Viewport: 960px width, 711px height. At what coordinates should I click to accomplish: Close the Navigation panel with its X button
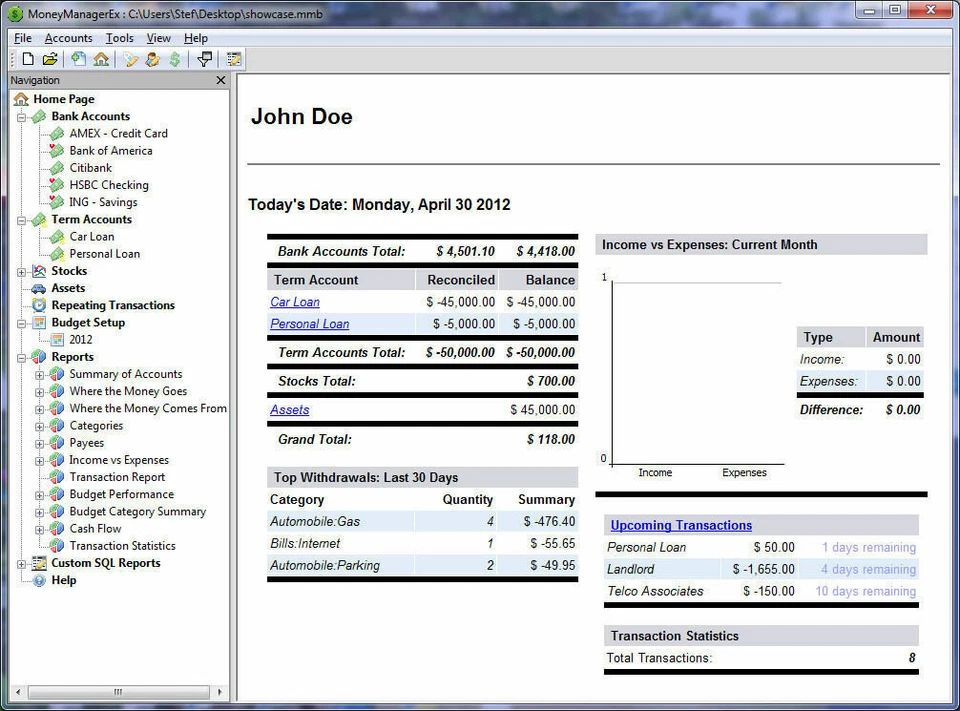pos(221,80)
